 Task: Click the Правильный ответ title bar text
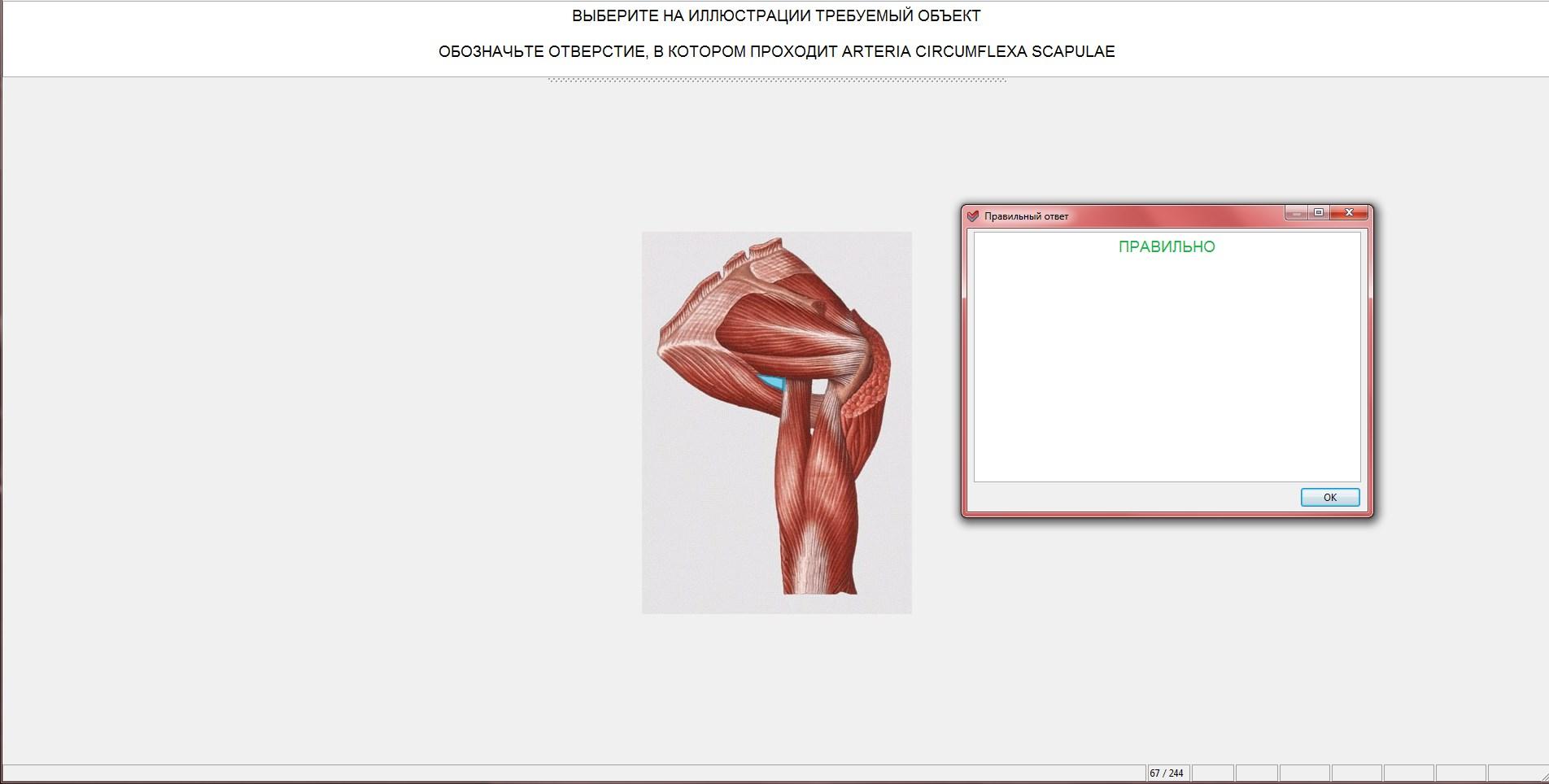point(1026,216)
